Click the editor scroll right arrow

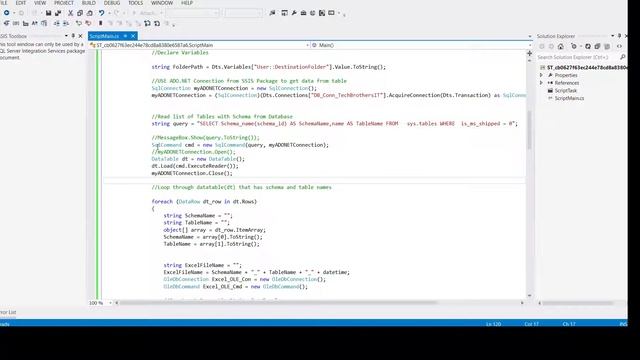pos(522,303)
